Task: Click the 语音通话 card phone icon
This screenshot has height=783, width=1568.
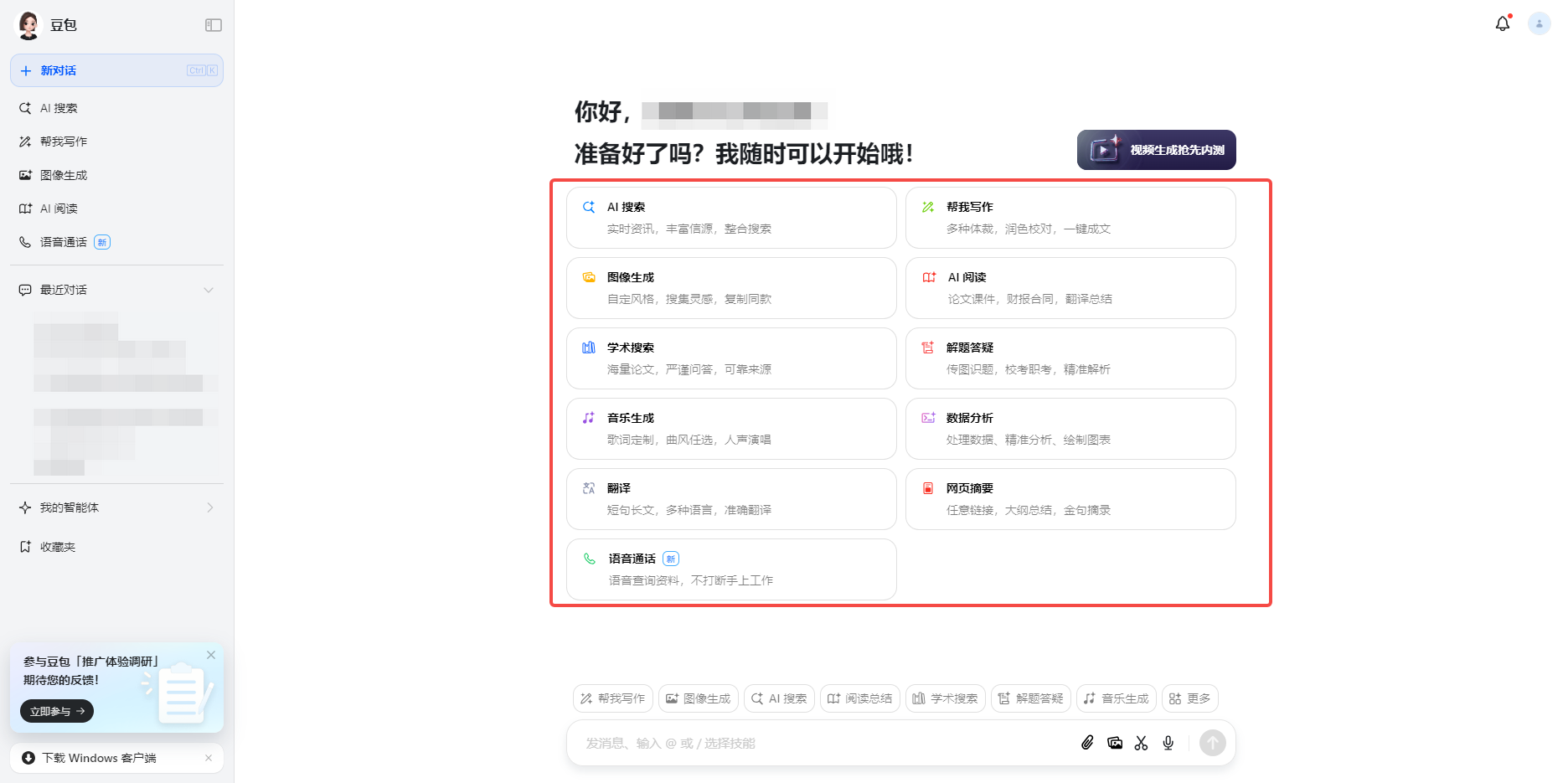Action: (x=590, y=559)
